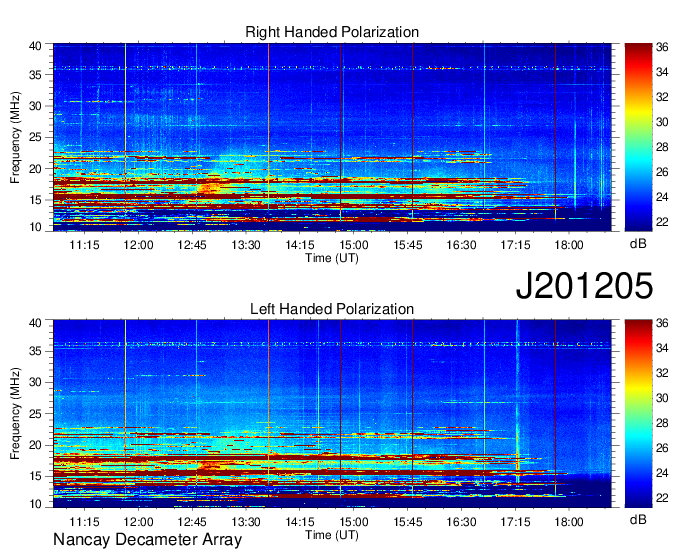The width and height of the screenshot is (680, 552).
Task: Click "20" frequency tick on Left Handed plot
Action: click(35, 445)
